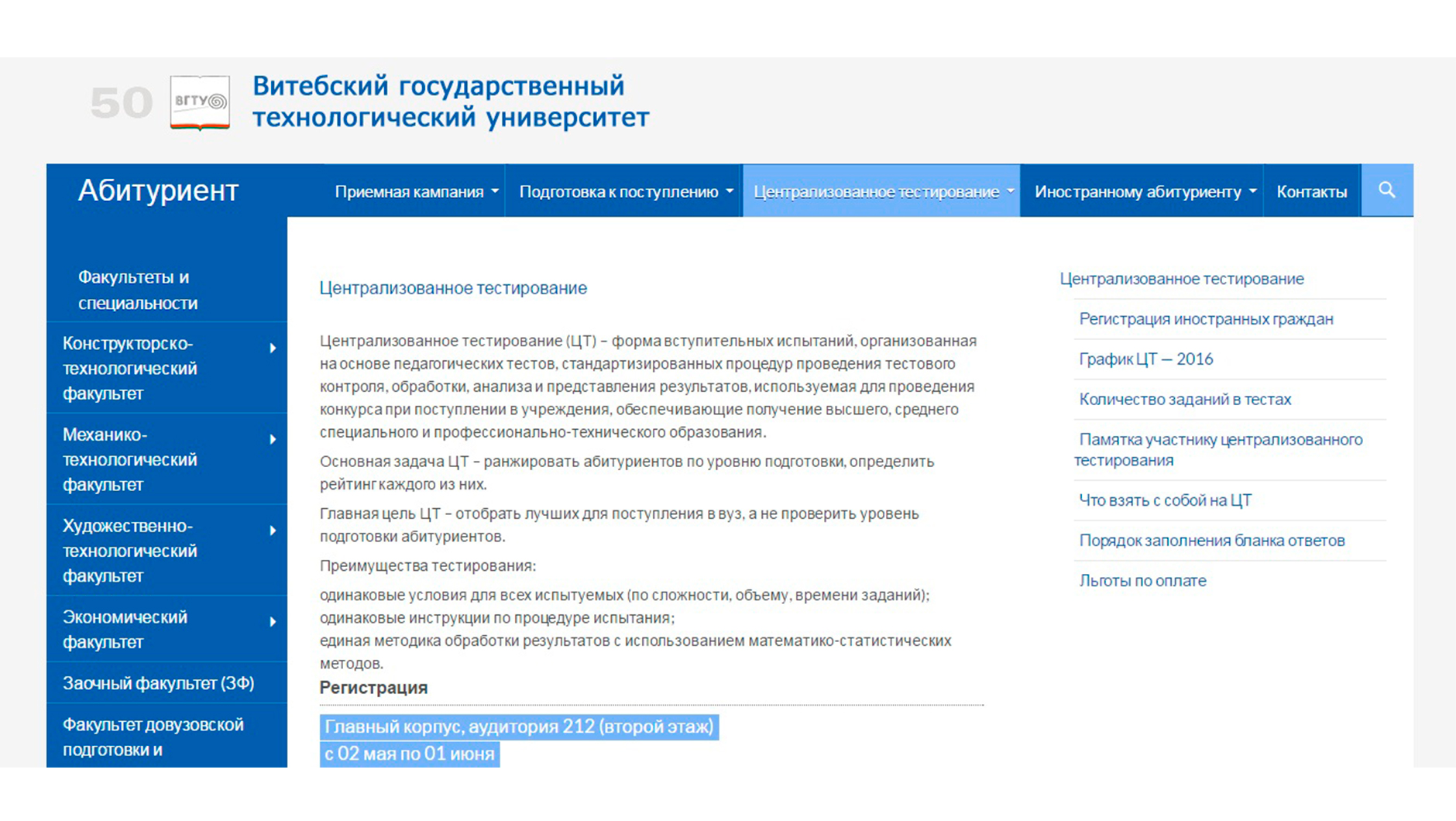Image resolution: width=1456 pixels, height=821 pixels.
Task: Click line одинаковые инструкции по процедуре испытания
Action: [x=497, y=618]
